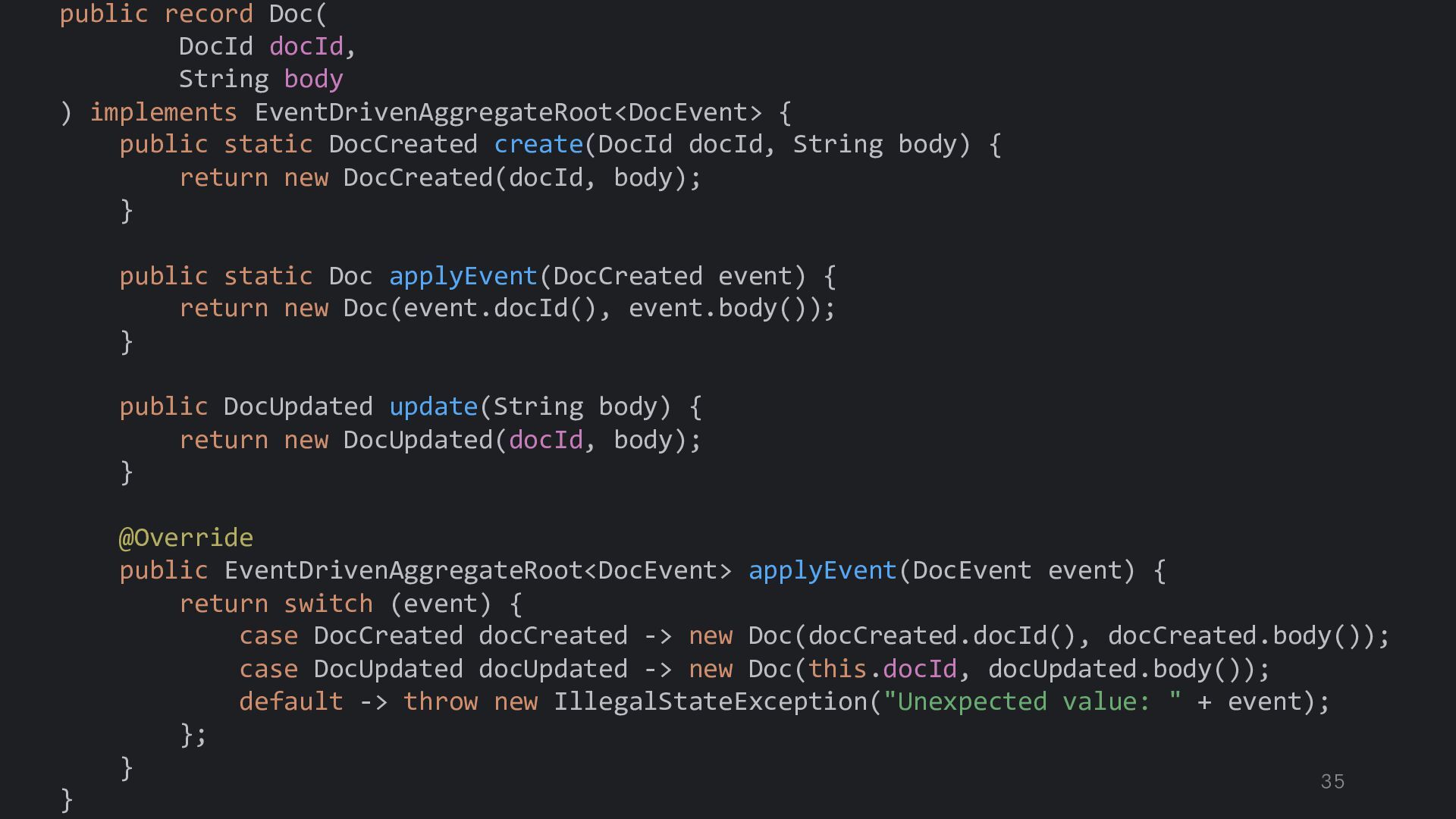
Task: Click the slide number 35
Action: [x=1332, y=782]
